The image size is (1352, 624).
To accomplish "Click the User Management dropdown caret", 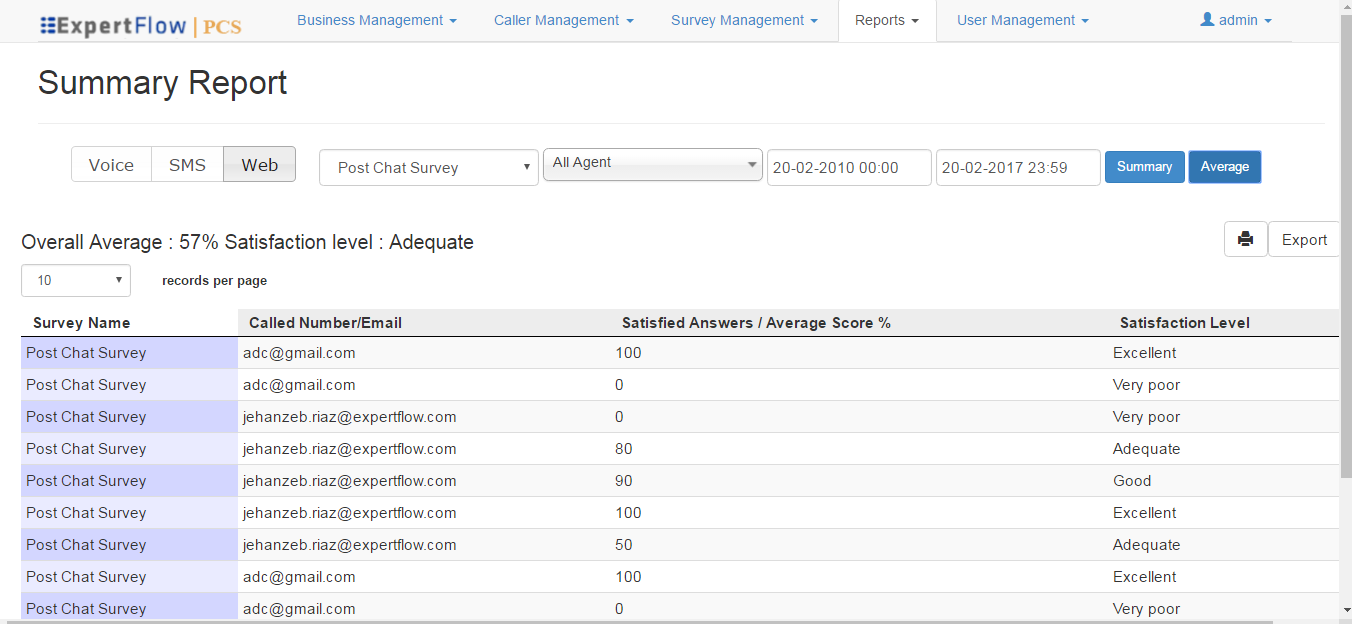I will (1086, 20).
